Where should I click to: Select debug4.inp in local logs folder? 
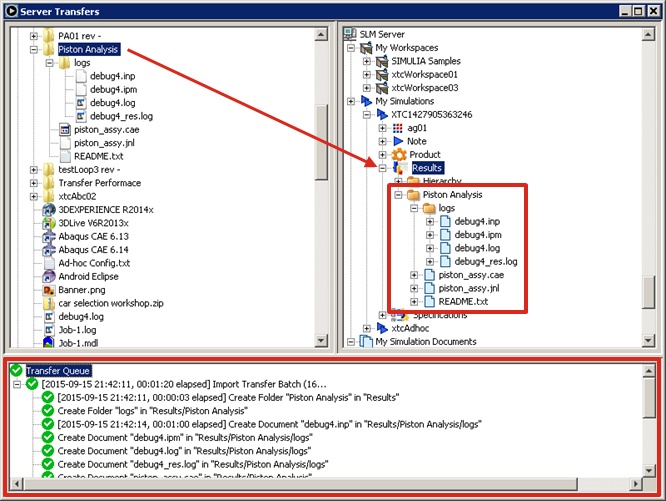113,76
